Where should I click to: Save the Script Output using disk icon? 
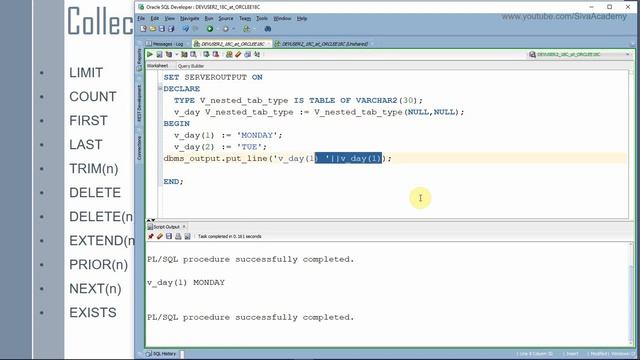point(169,236)
